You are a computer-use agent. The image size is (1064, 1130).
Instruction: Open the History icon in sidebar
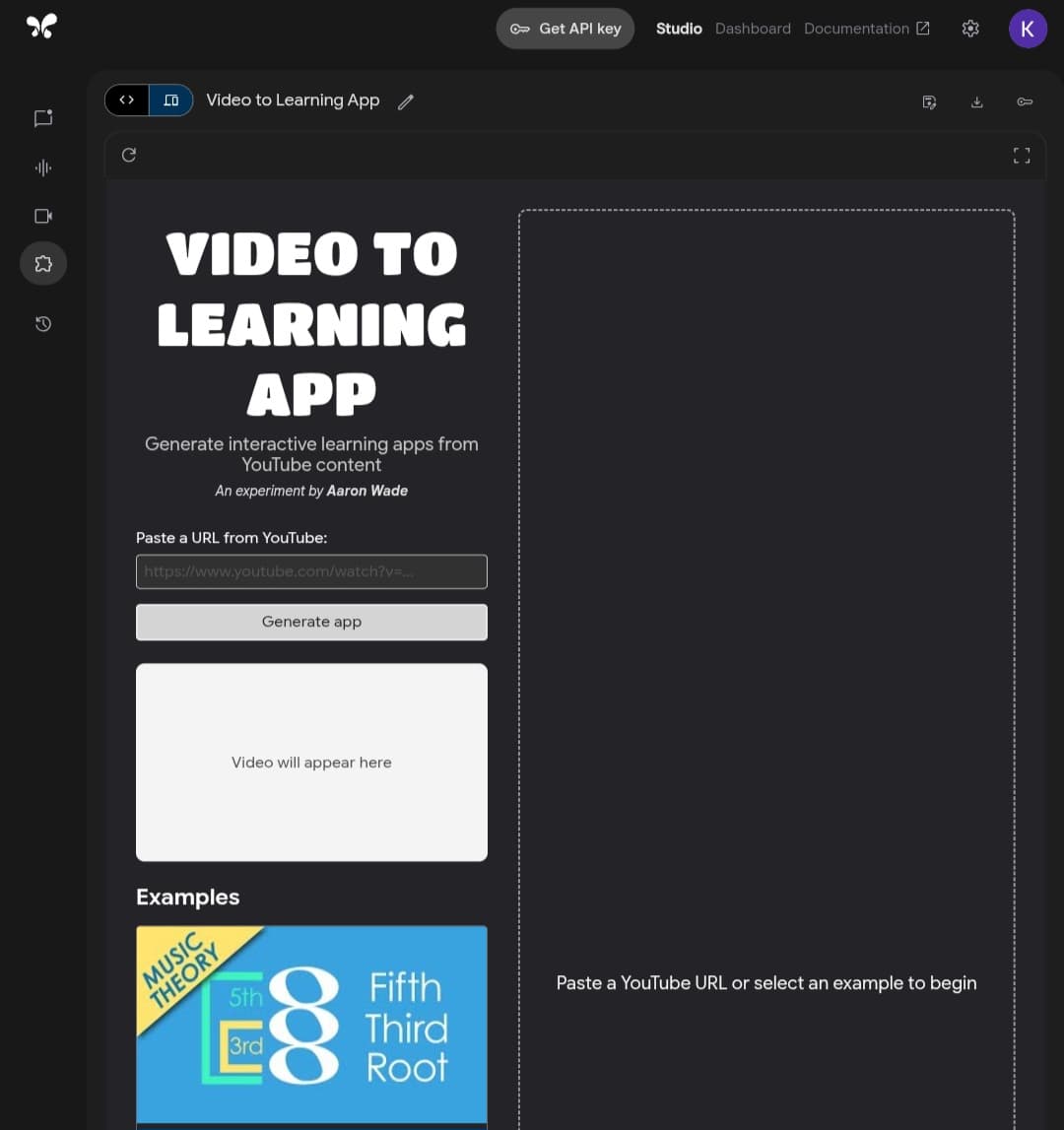coord(43,323)
